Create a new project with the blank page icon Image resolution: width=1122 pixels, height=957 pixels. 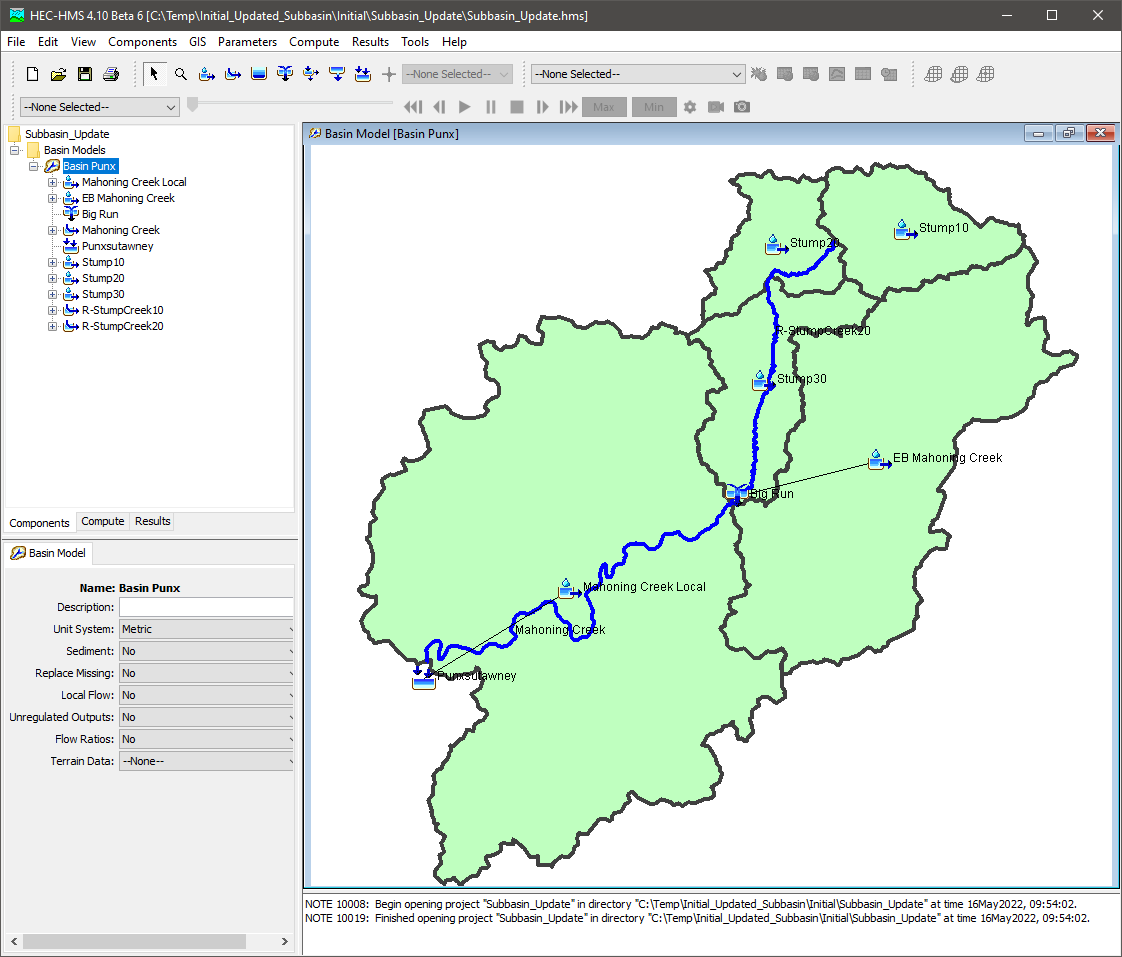click(32, 74)
